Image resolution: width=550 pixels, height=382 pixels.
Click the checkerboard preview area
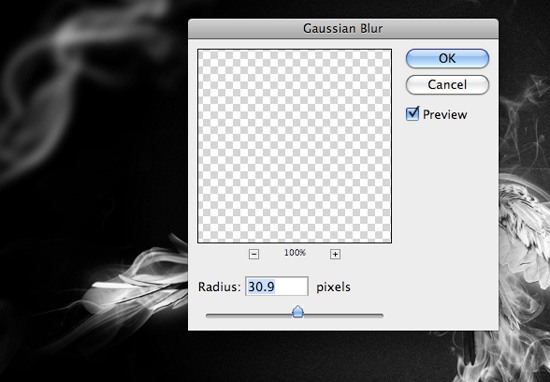pos(294,146)
